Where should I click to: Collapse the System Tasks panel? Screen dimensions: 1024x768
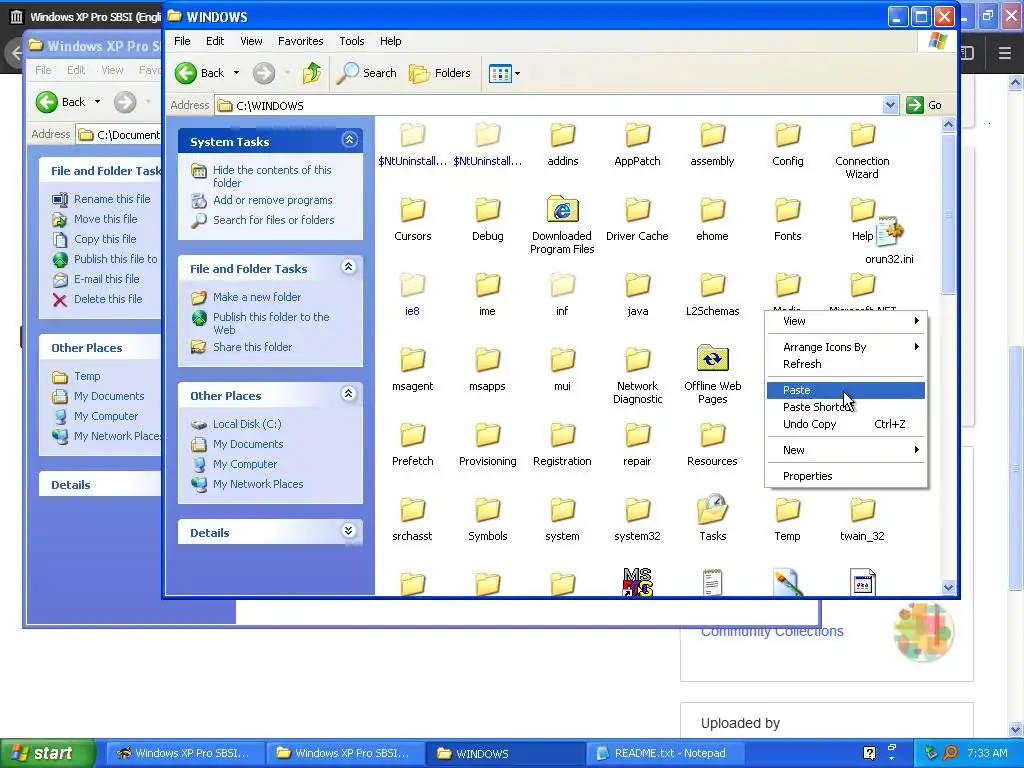(349, 140)
